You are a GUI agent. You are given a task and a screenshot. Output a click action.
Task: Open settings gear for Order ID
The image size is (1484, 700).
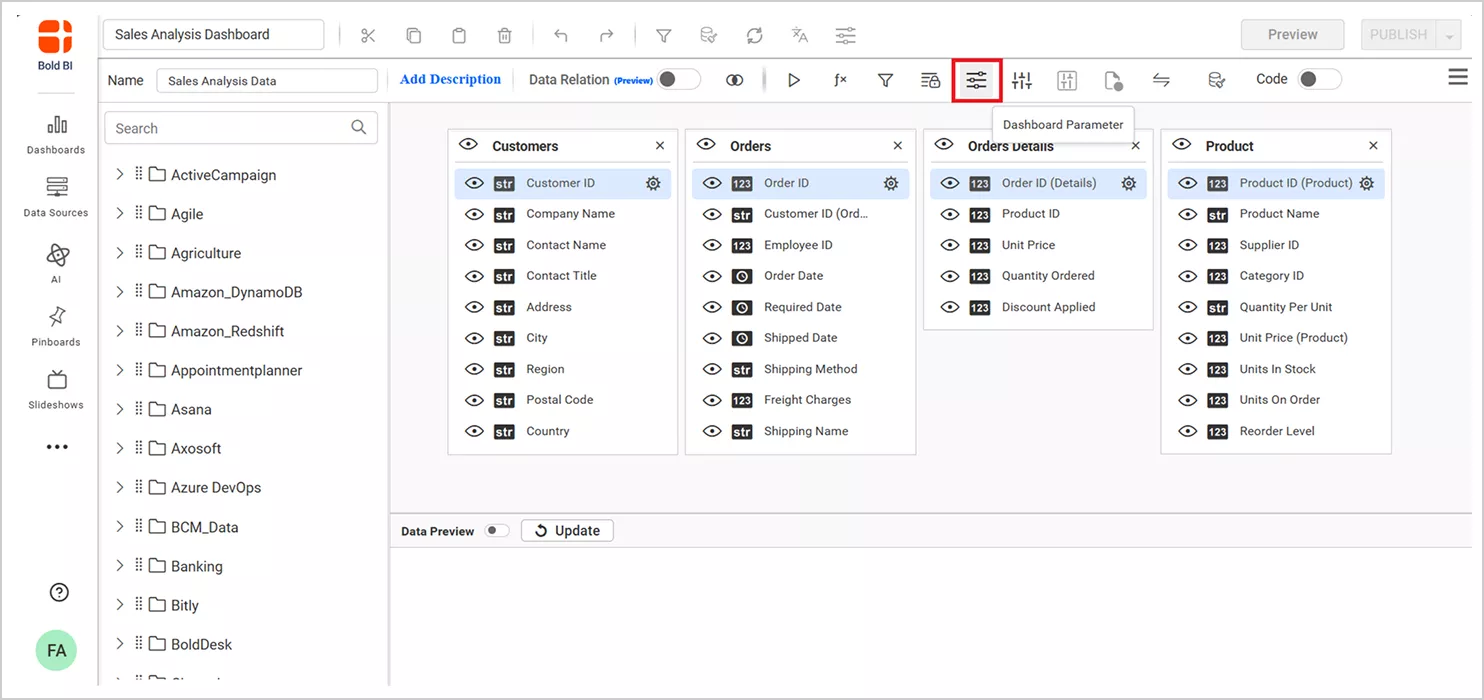coord(891,183)
